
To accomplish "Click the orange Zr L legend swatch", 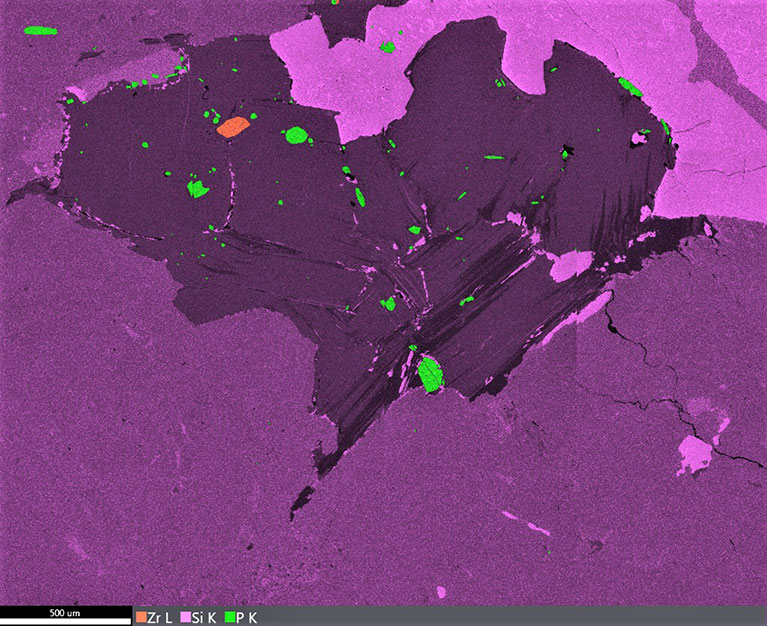I will coord(141,618).
